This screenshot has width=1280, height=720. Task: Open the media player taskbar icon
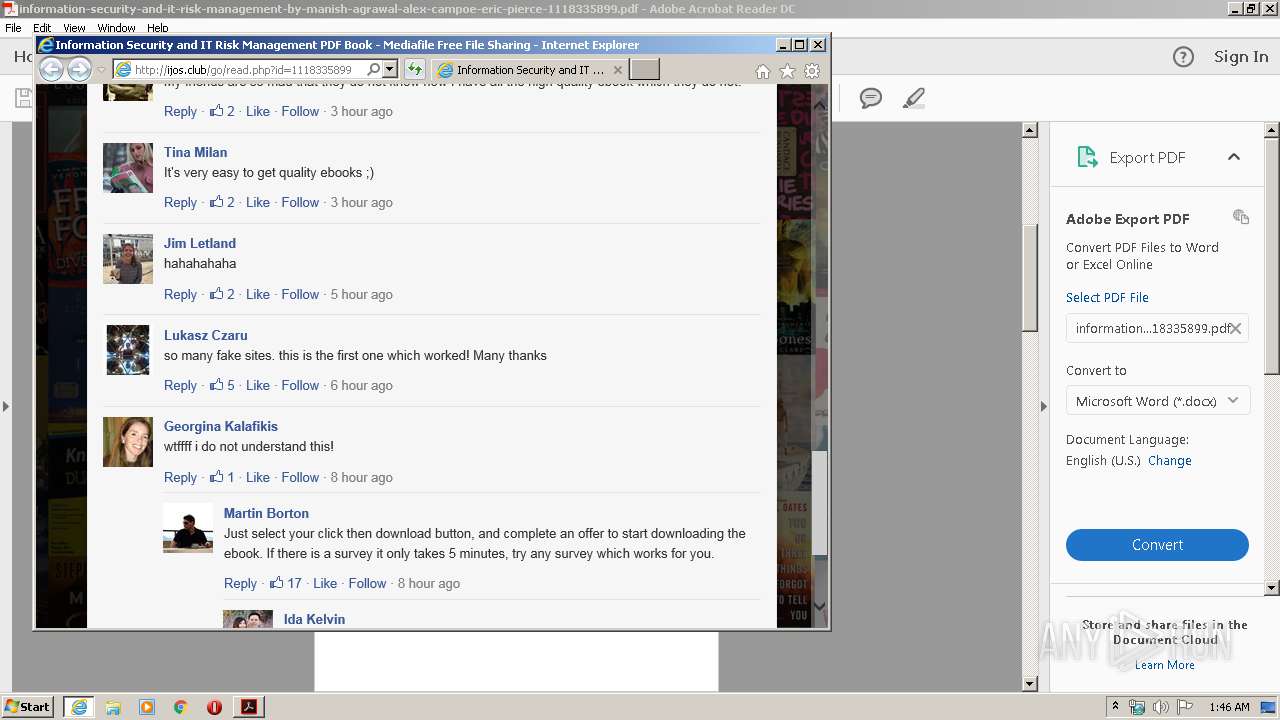click(x=147, y=707)
